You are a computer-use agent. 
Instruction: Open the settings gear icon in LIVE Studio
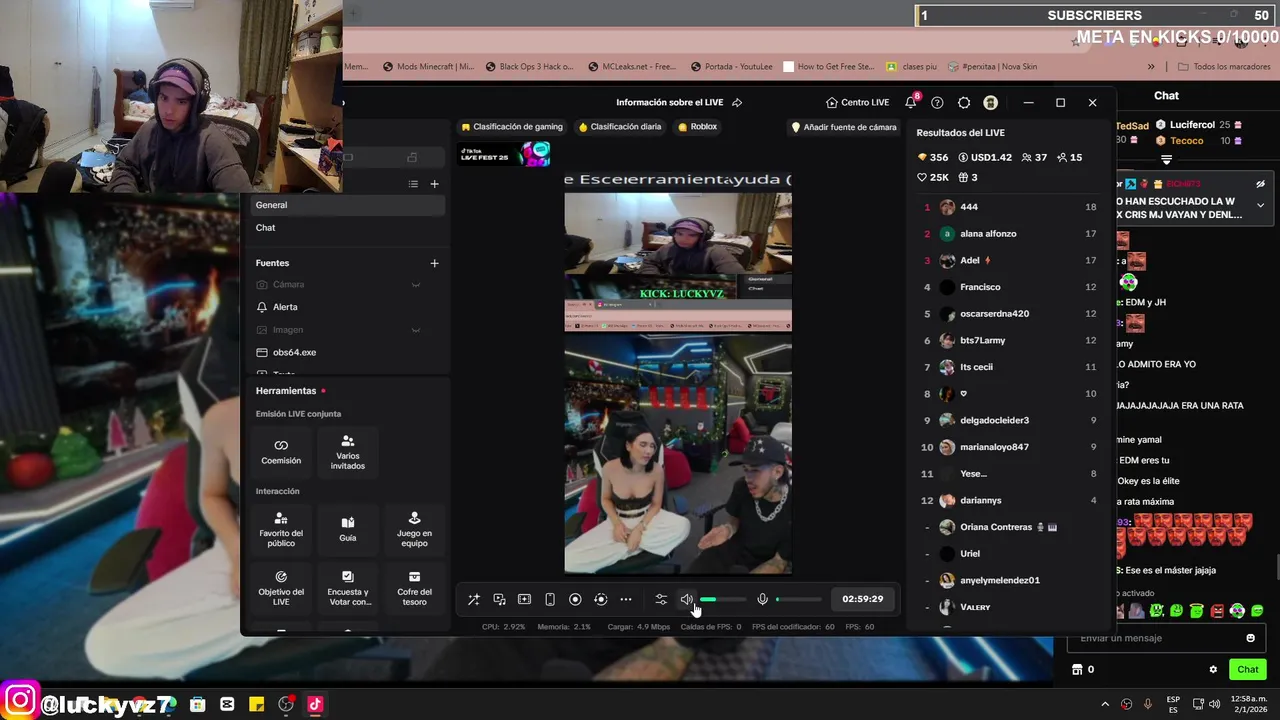click(x=964, y=103)
